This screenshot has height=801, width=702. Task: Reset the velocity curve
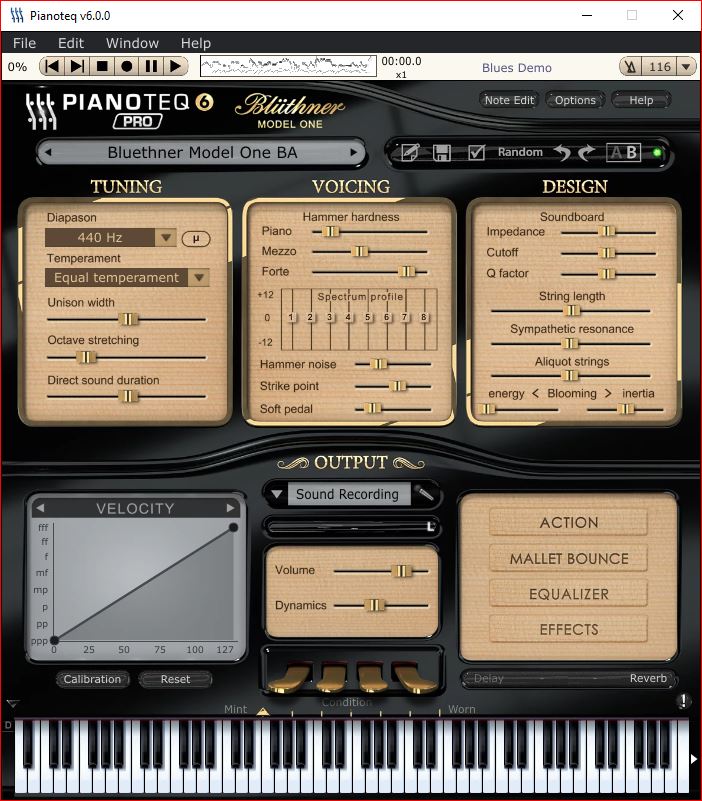pos(175,679)
